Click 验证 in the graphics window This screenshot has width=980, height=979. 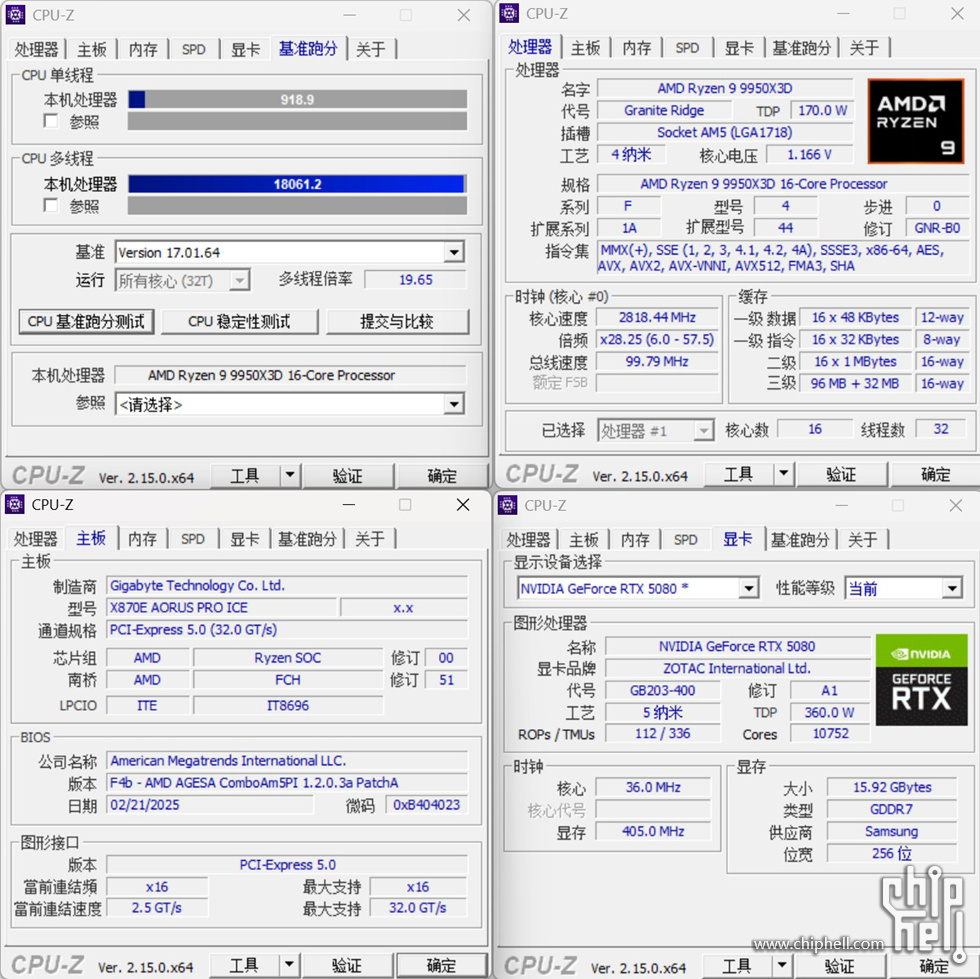(839, 966)
